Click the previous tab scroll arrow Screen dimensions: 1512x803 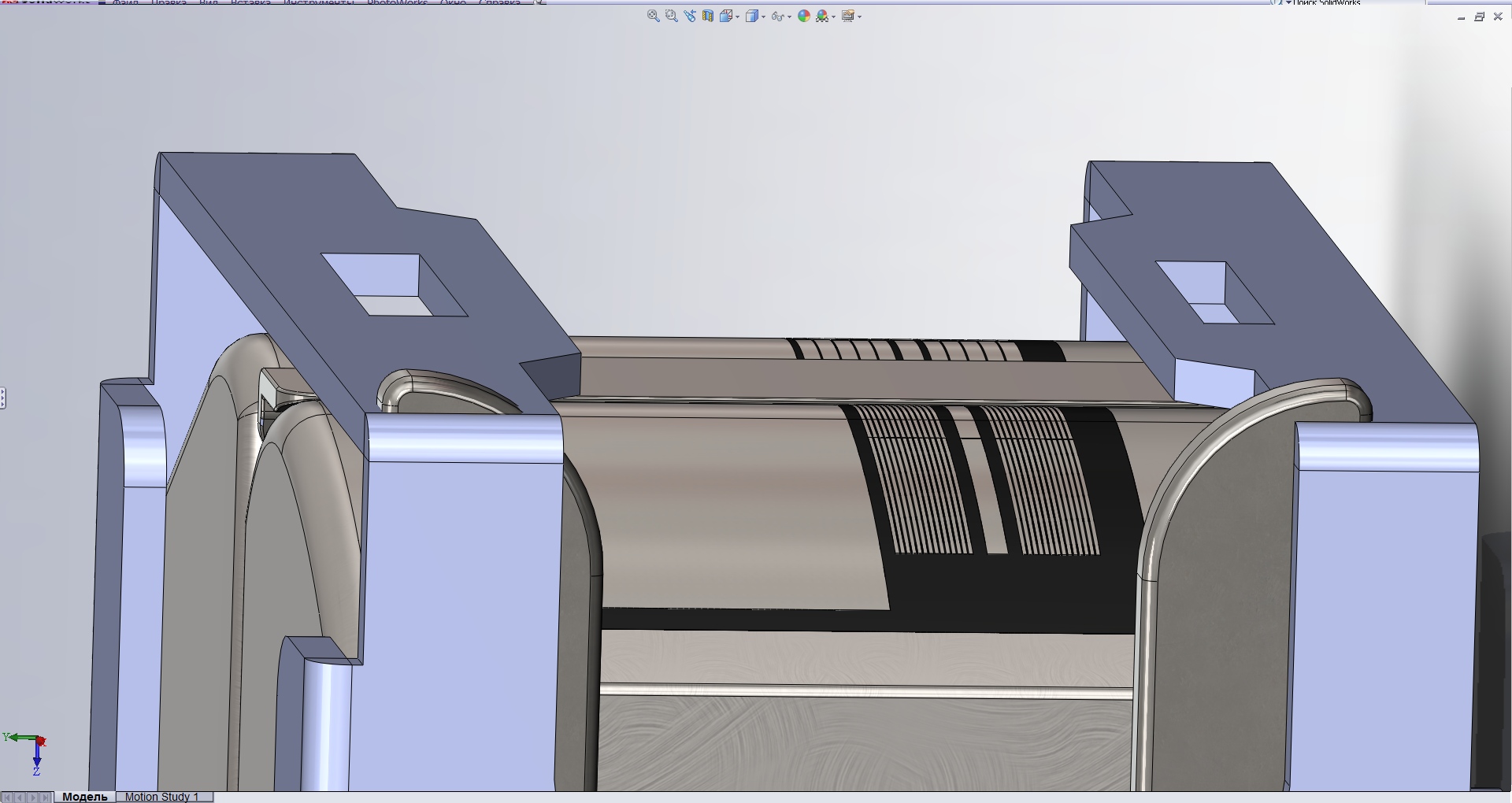20,797
